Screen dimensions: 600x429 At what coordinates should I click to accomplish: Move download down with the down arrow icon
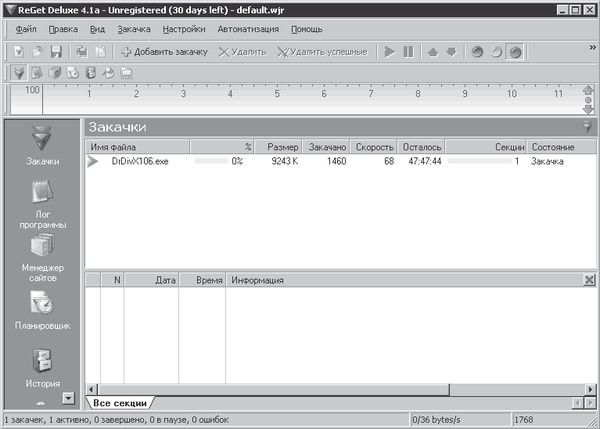450,51
